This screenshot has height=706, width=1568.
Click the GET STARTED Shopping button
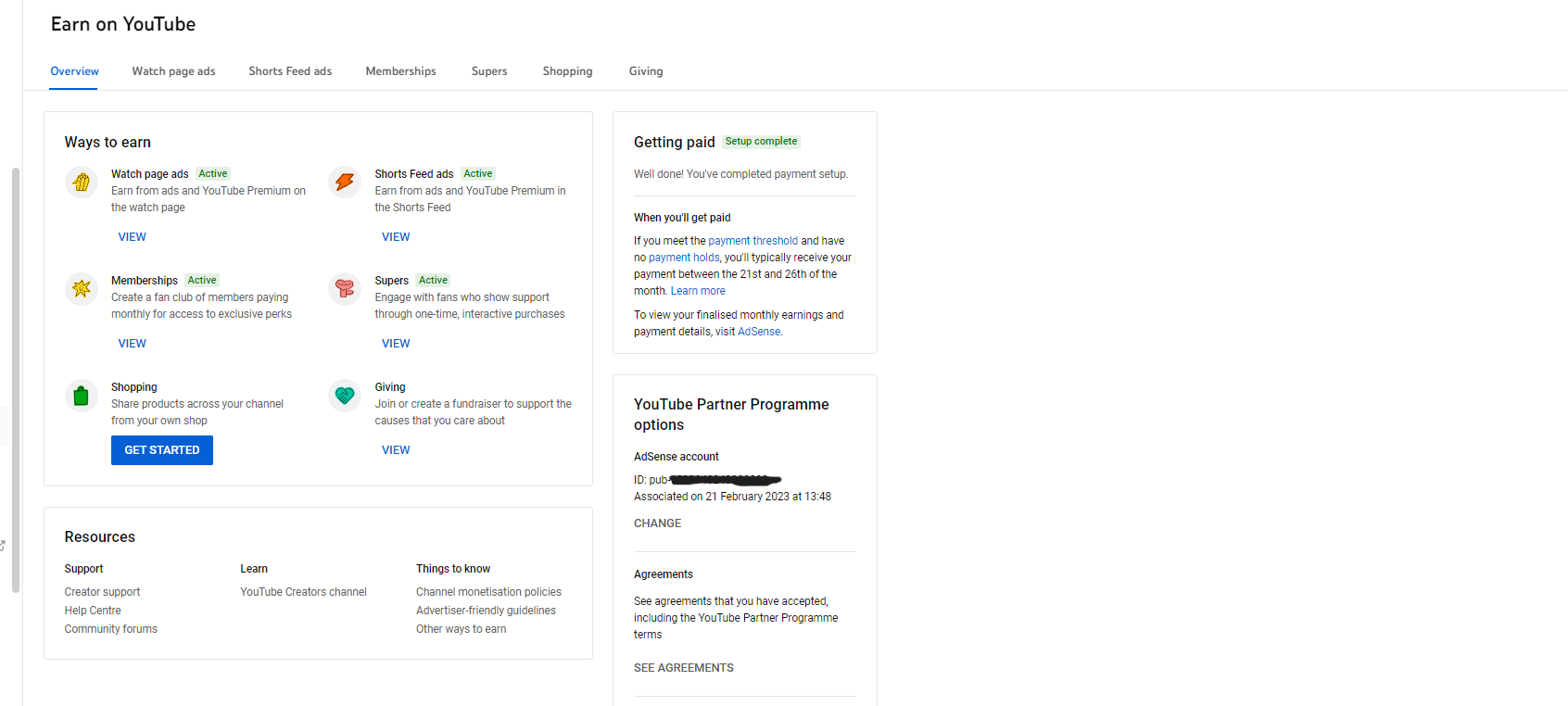tap(162, 450)
